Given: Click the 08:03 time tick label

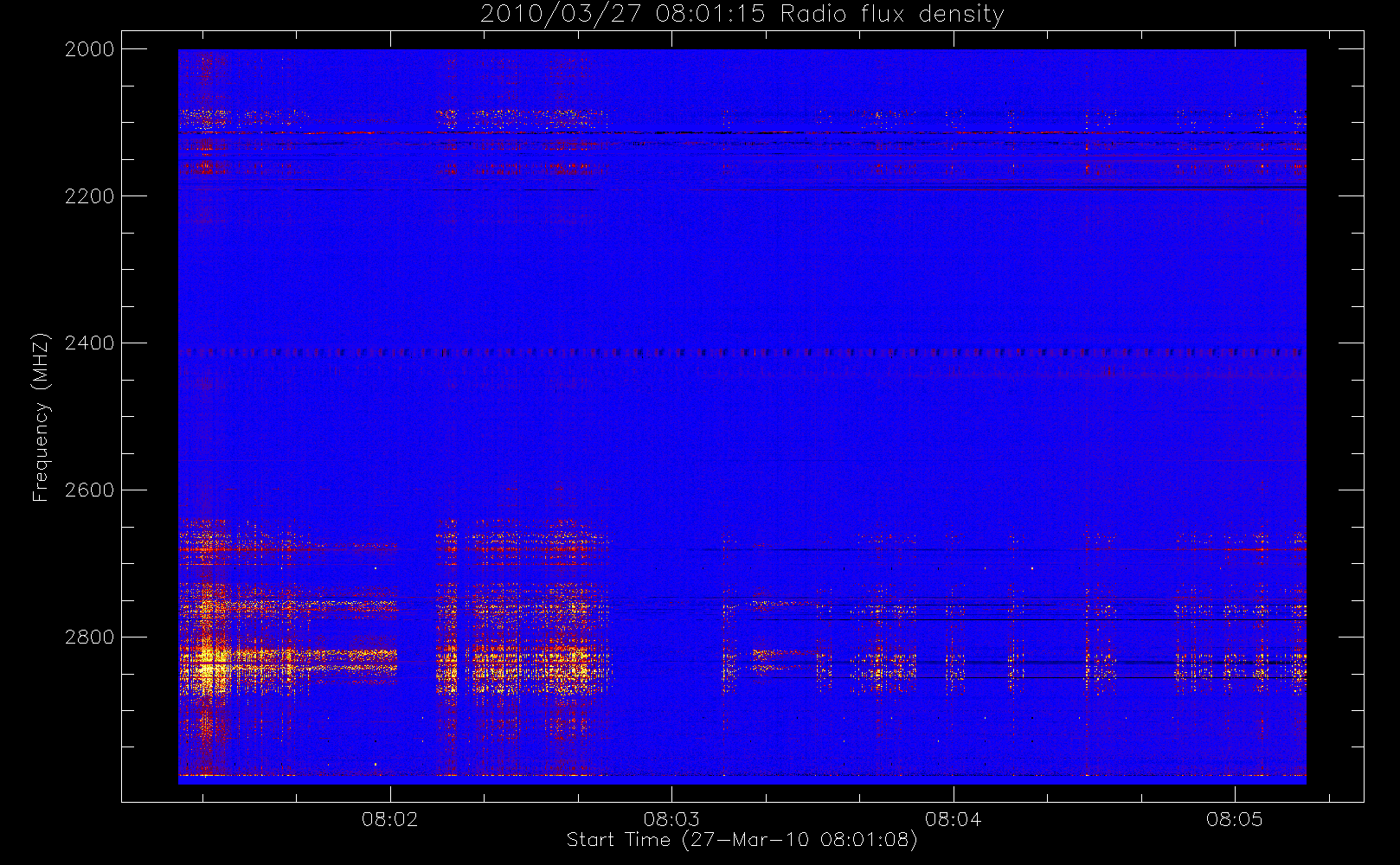Looking at the screenshot, I should [x=671, y=819].
